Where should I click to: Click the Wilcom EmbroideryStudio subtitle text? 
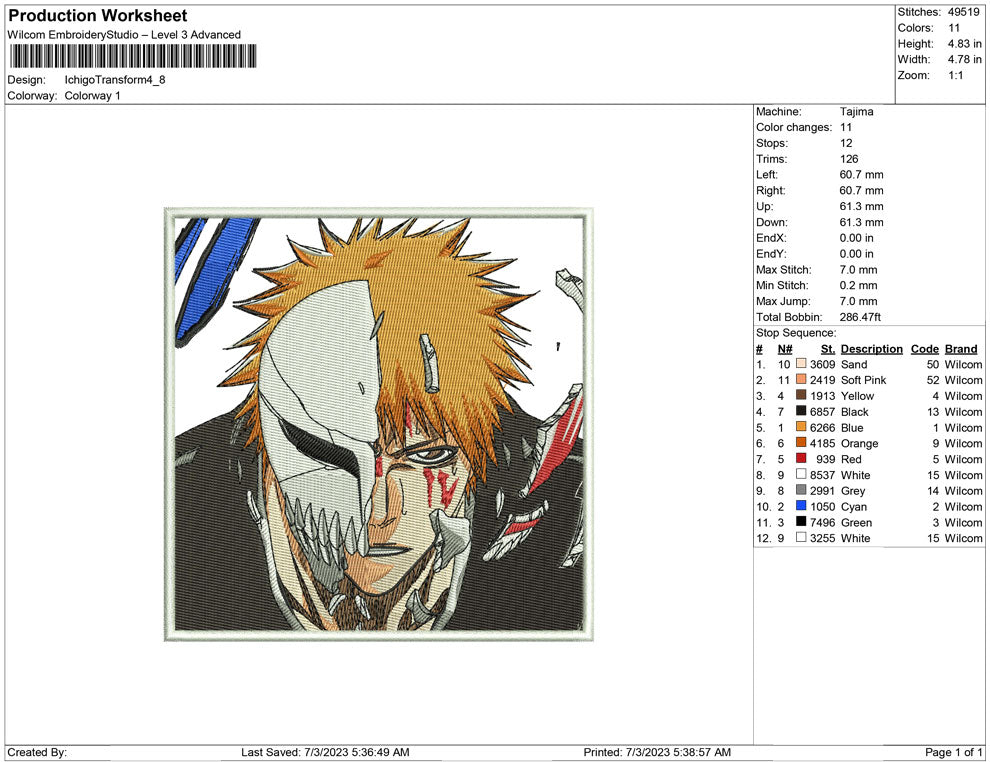coord(124,35)
